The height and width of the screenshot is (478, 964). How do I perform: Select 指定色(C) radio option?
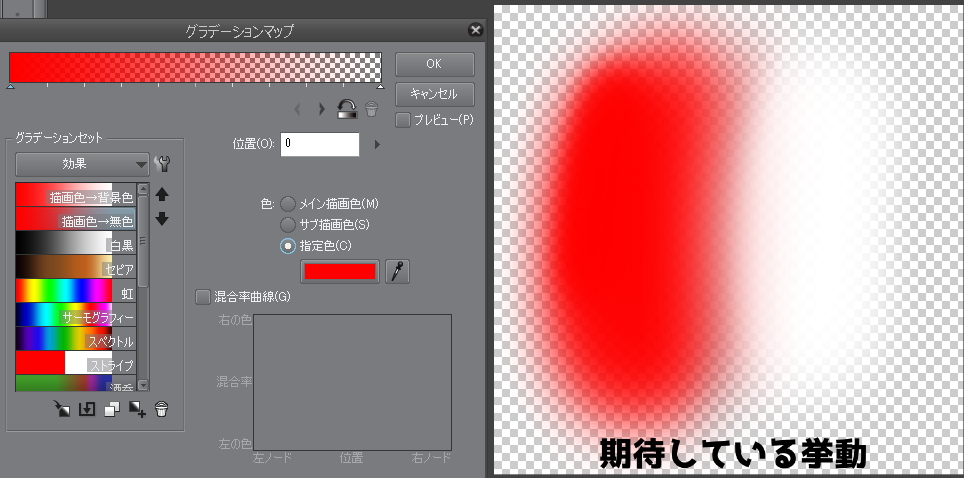coord(288,246)
